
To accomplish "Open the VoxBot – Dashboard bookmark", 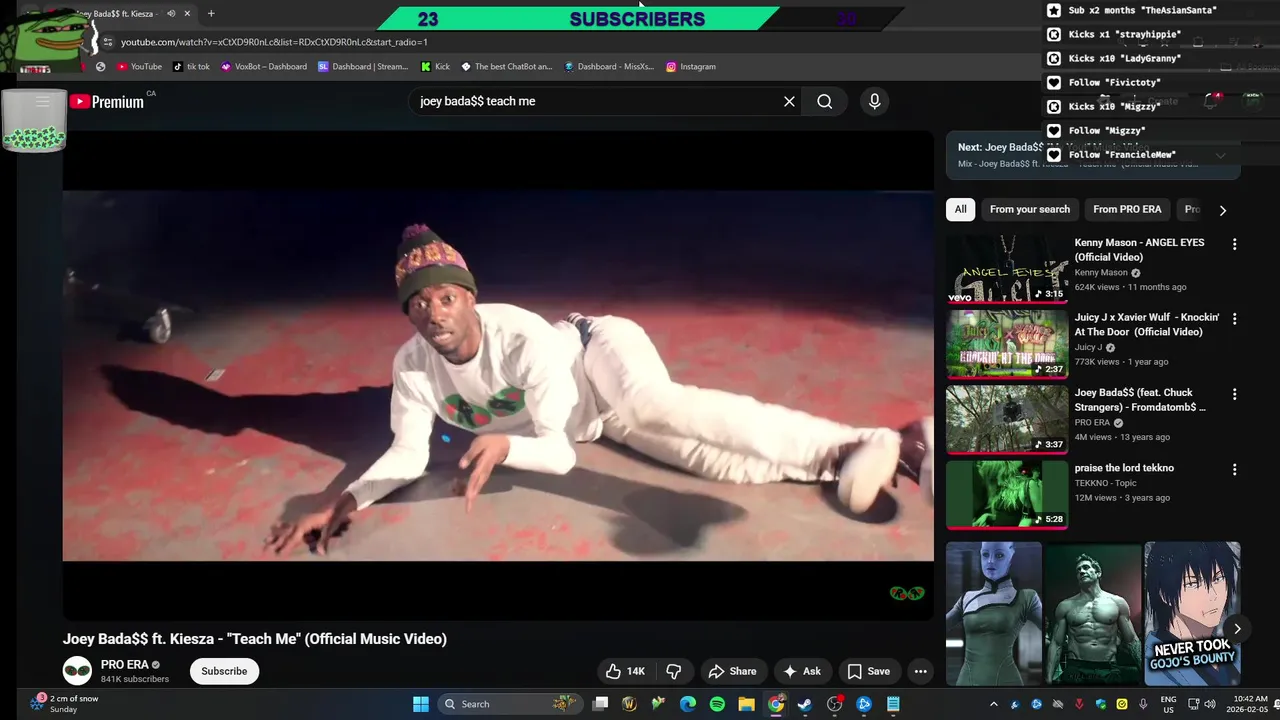I will point(264,67).
